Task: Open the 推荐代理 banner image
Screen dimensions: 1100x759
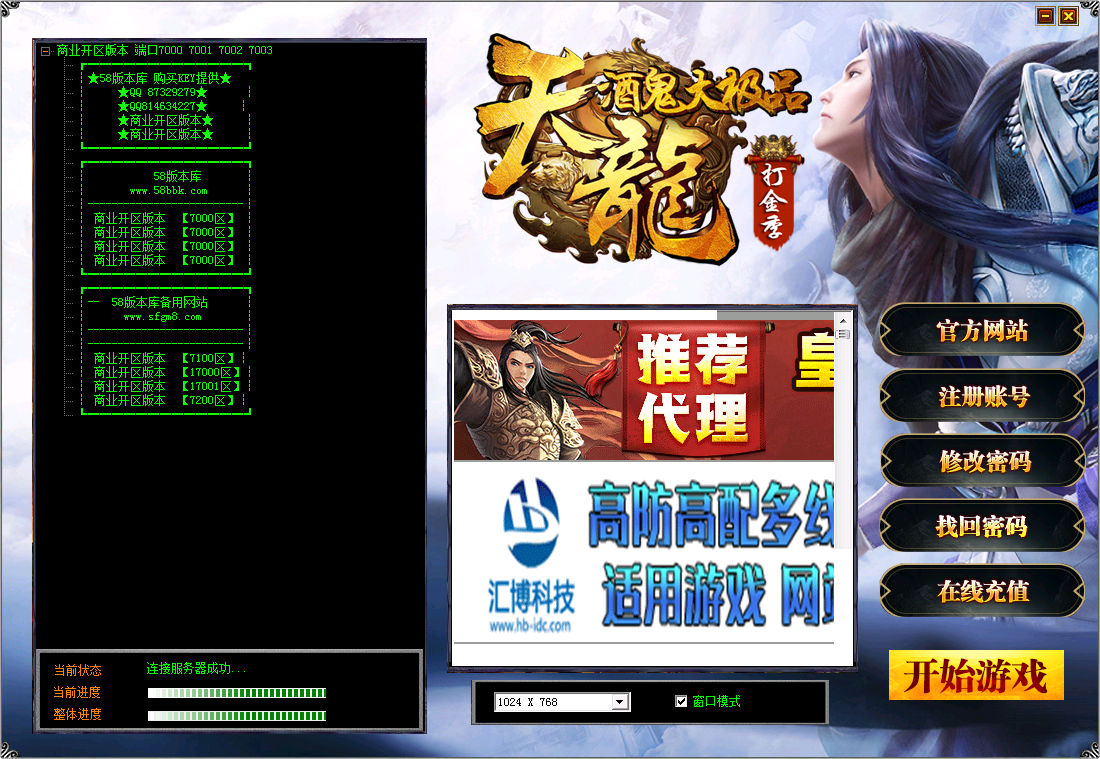Action: coord(643,390)
